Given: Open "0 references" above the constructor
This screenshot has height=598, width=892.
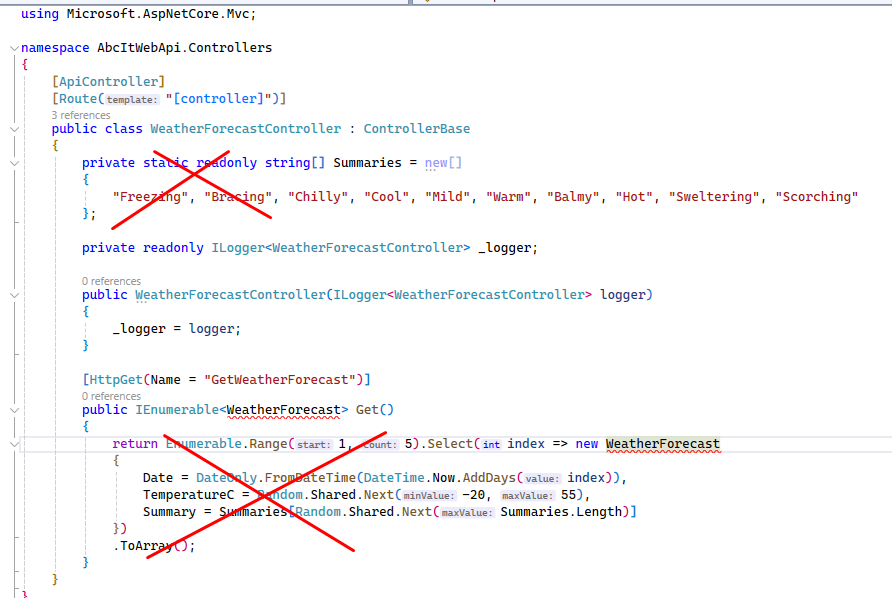Looking at the screenshot, I should (111, 281).
